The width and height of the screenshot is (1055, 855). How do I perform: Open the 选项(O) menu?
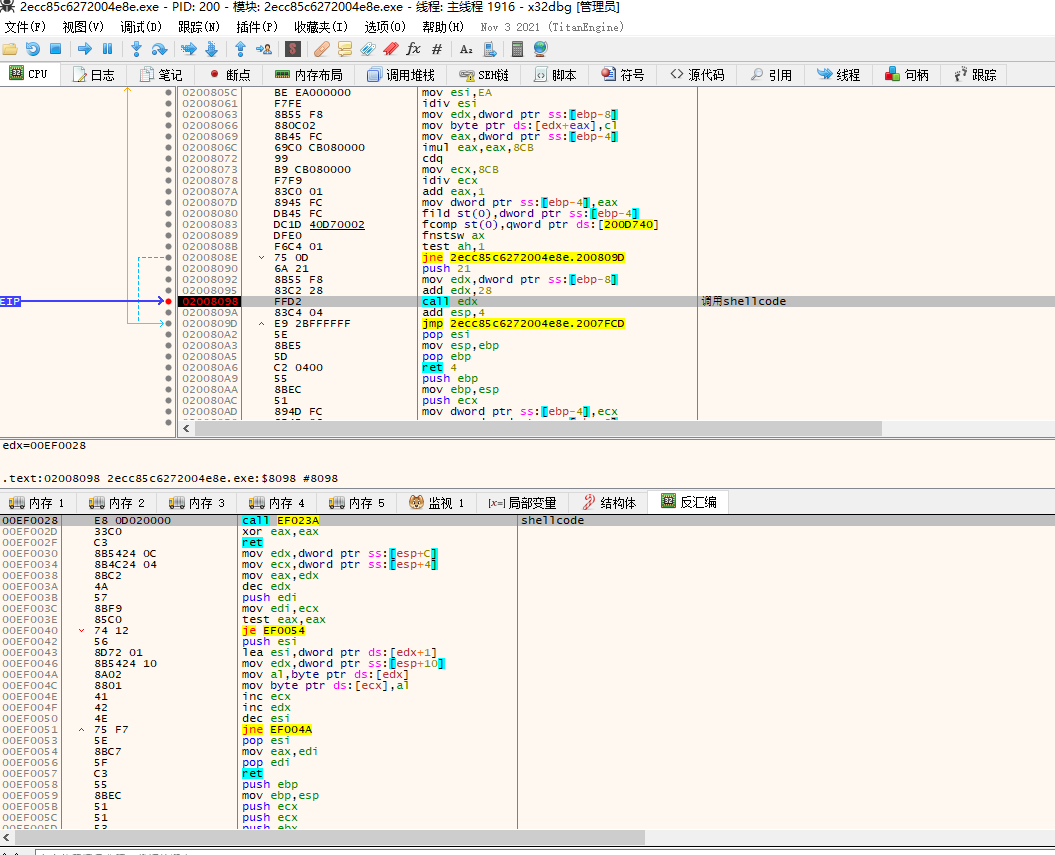(x=385, y=27)
